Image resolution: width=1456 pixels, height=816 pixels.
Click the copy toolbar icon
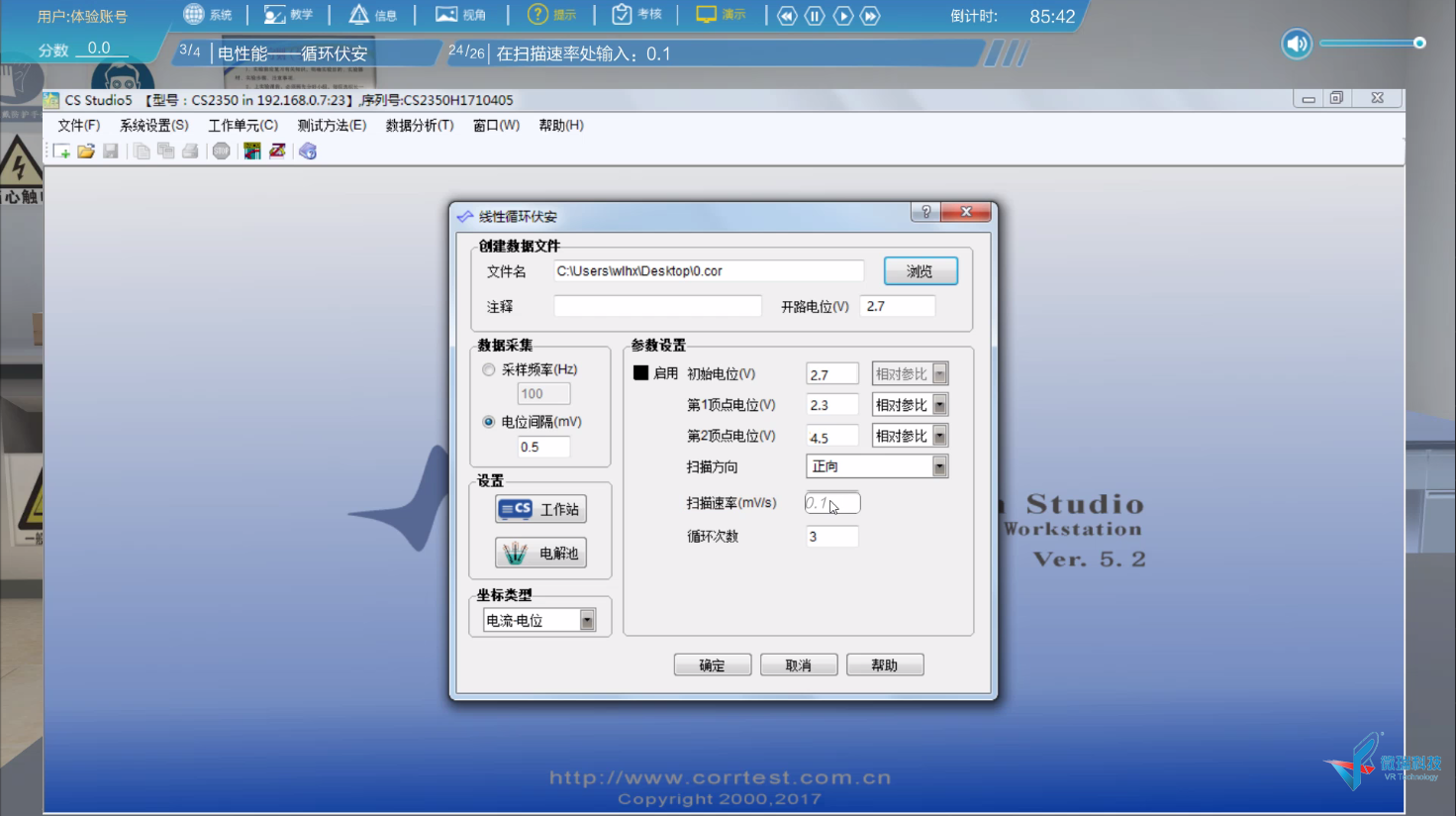coord(142,151)
